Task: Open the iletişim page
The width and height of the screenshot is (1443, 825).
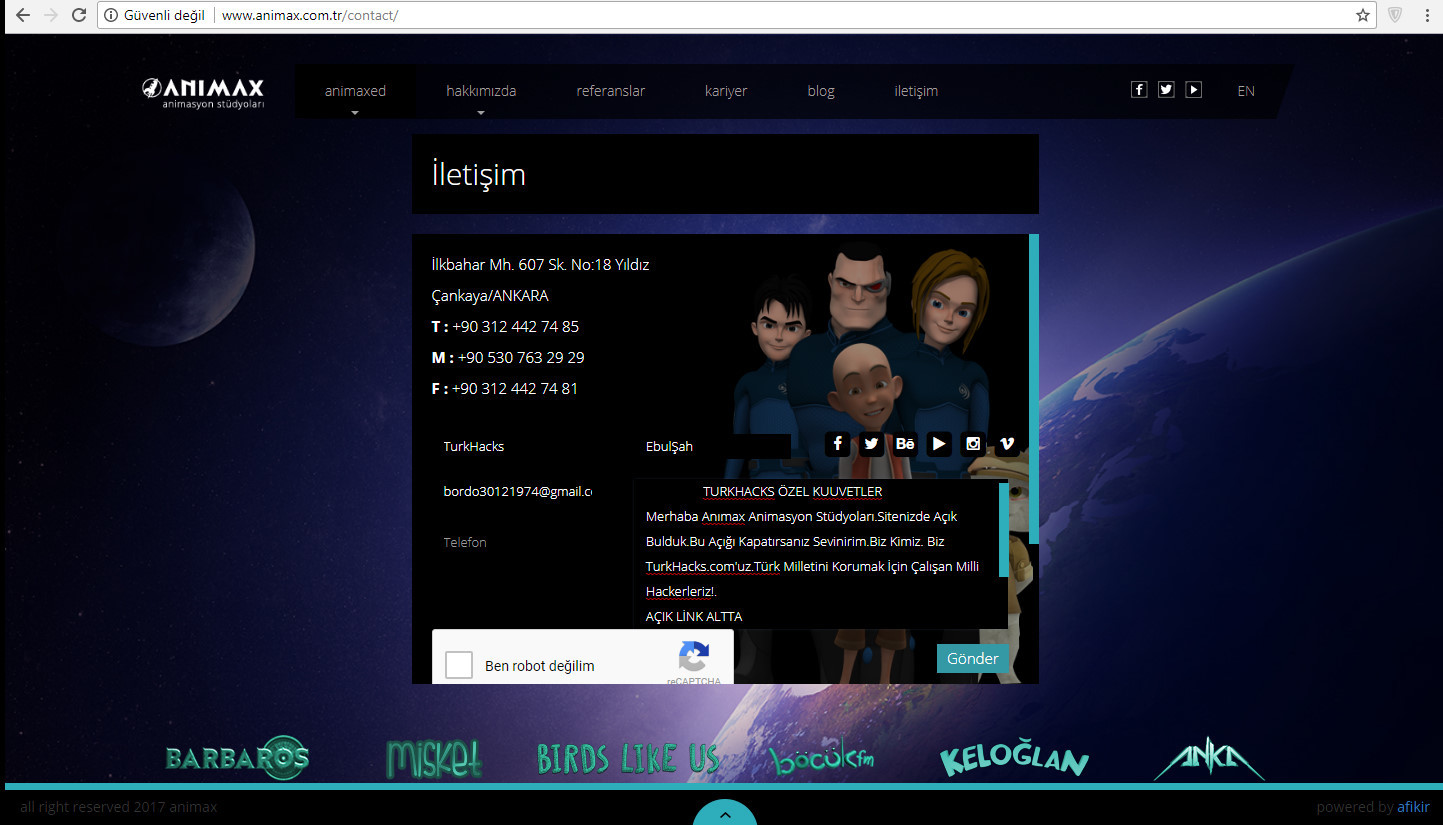Action: (x=916, y=91)
